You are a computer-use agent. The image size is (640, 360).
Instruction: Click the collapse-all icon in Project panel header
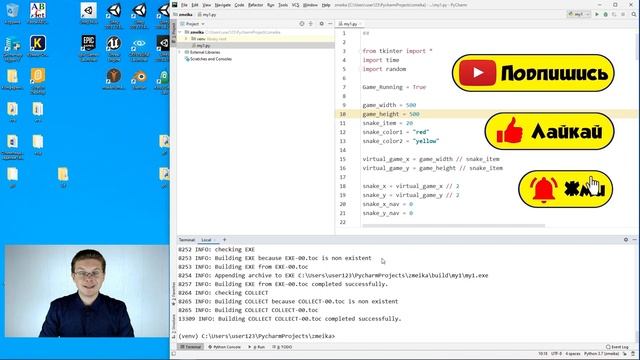(311, 24)
